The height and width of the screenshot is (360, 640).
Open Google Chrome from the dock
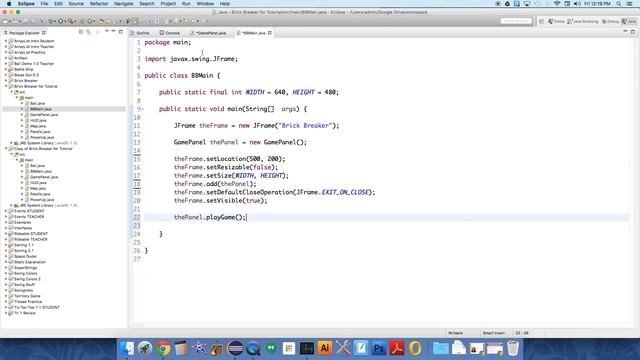pyautogui.click(x=163, y=348)
